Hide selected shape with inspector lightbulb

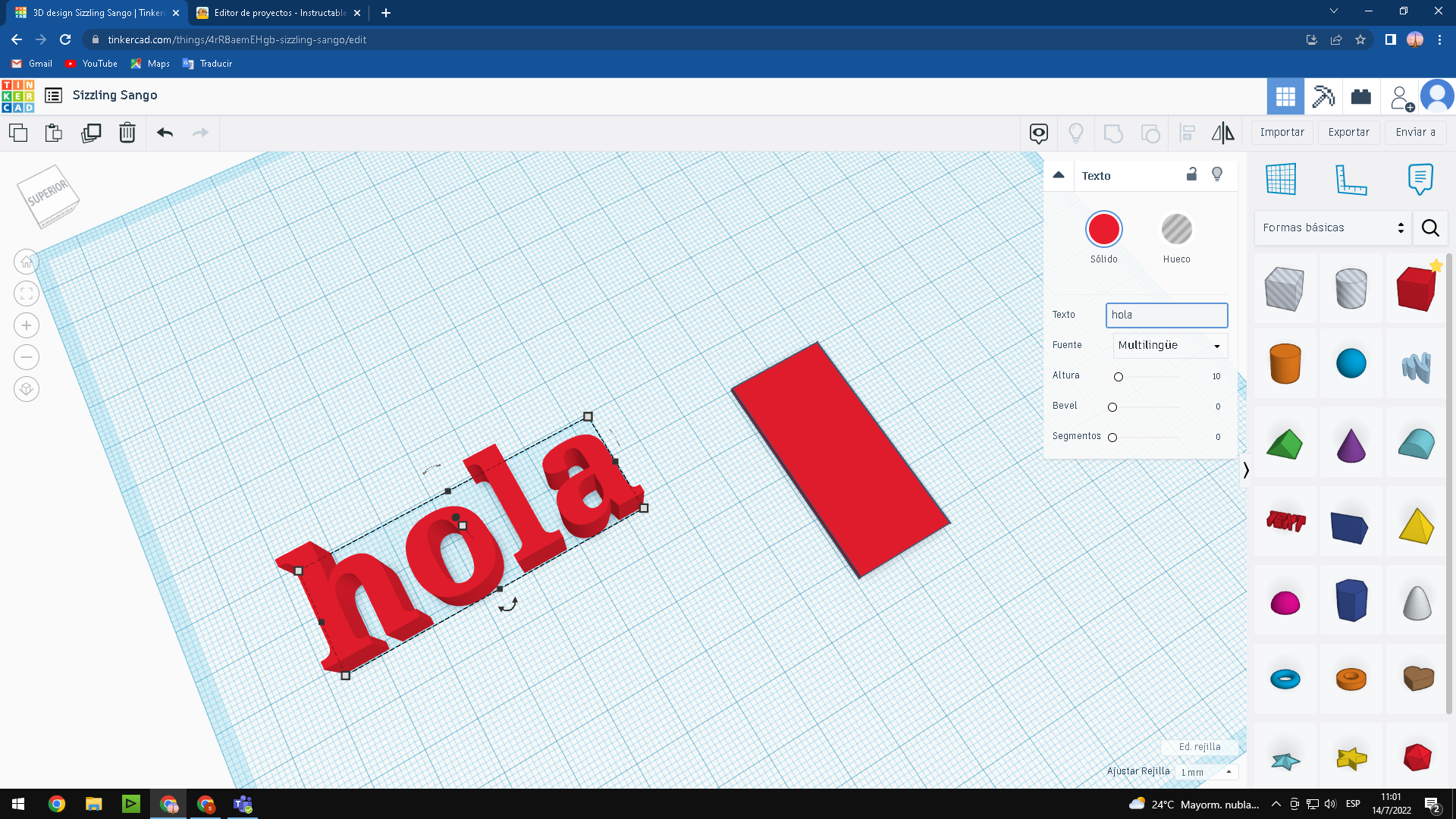tap(1217, 174)
